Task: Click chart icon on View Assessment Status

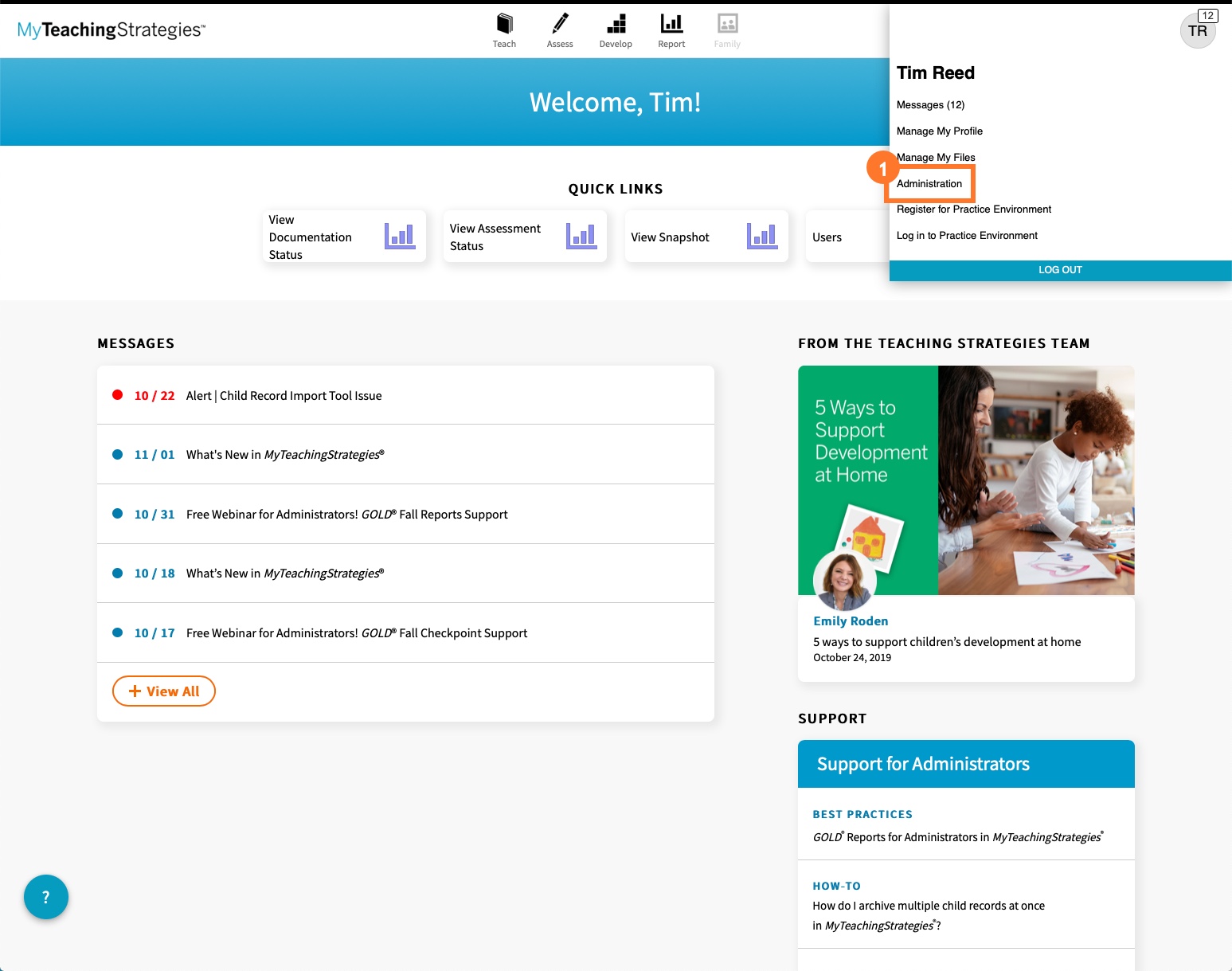Action: tap(581, 236)
